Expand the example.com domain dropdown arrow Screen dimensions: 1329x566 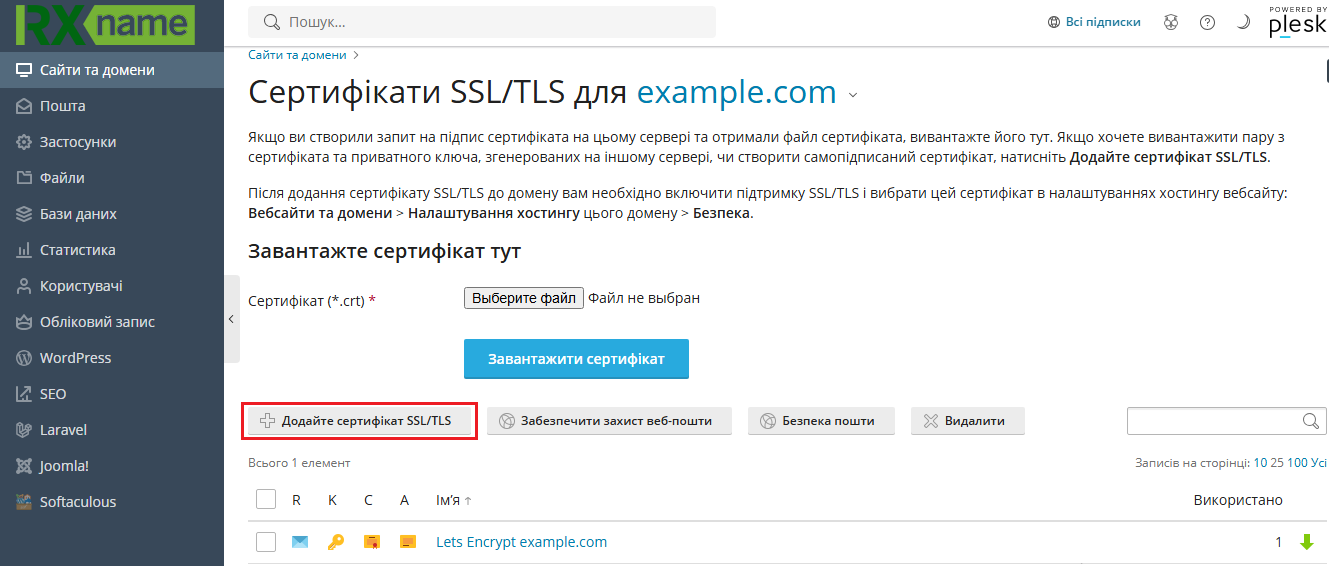click(853, 96)
